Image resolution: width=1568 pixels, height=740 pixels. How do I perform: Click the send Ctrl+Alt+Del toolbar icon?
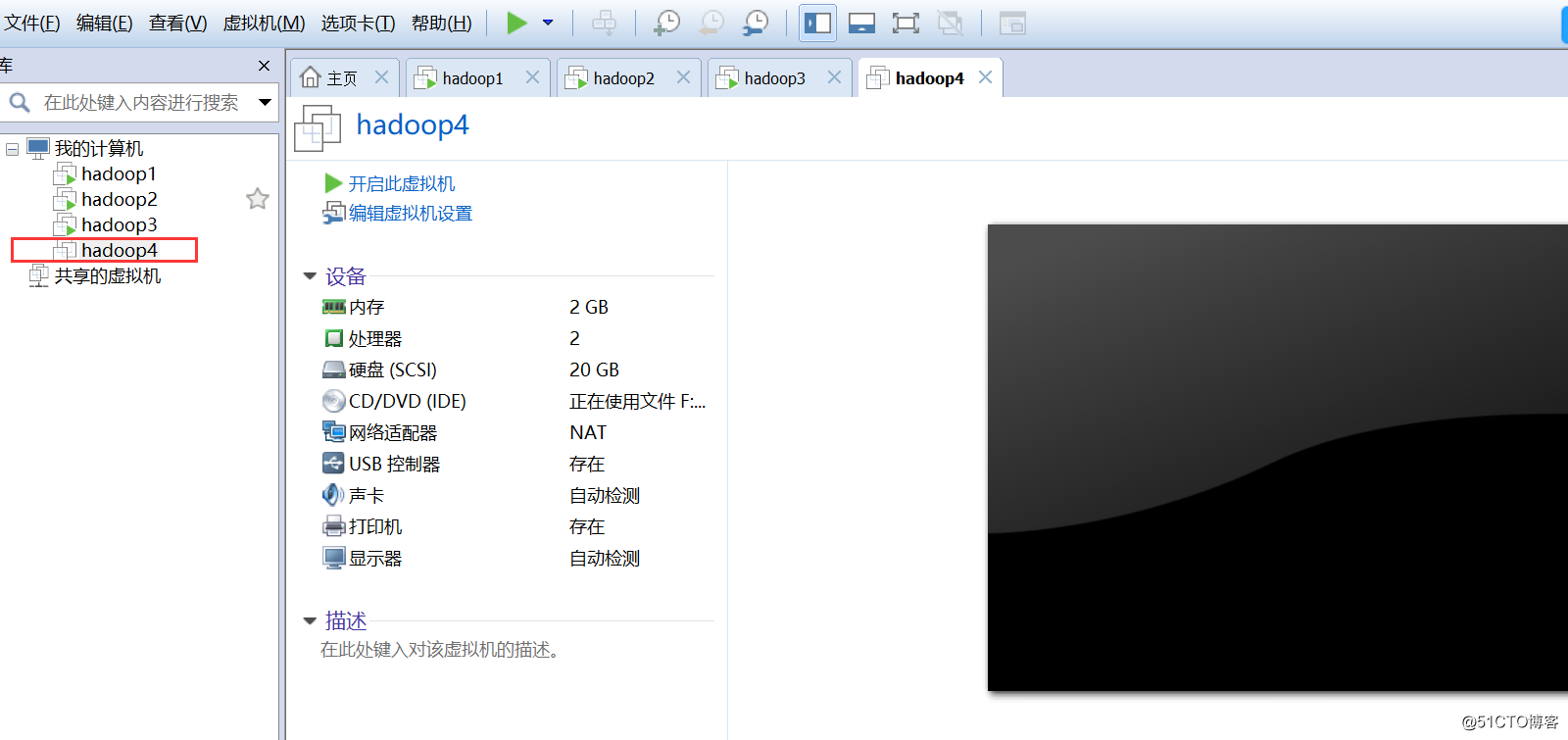605,23
